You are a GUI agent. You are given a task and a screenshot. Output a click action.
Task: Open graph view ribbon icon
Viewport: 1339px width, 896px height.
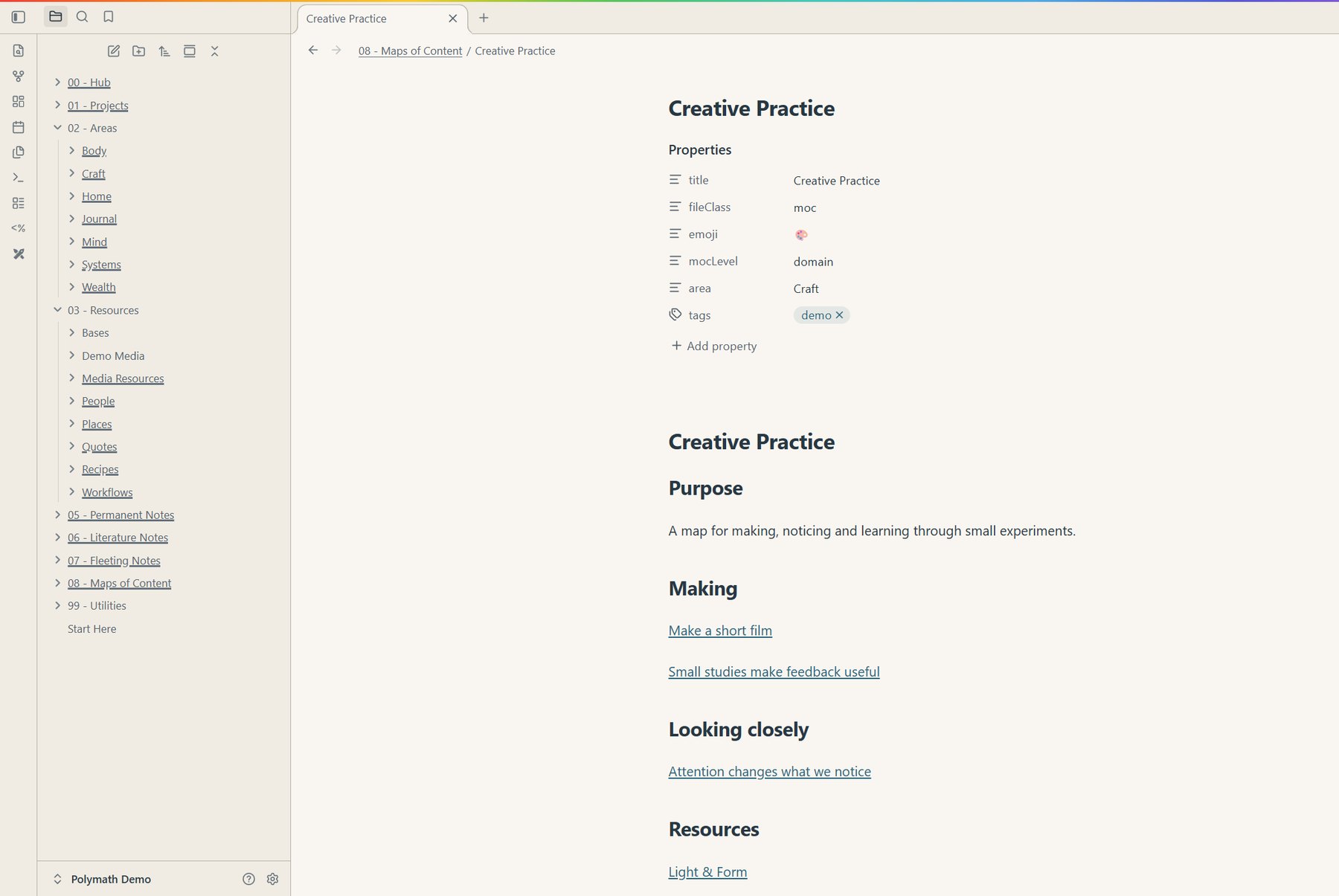(19, 76)
